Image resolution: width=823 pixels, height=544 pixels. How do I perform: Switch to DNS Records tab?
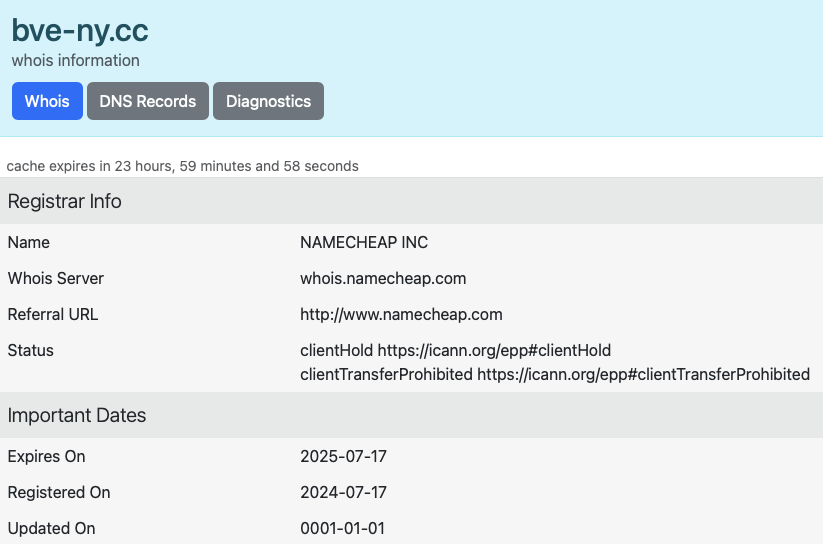pyautogui.click(x=148, y=101)
